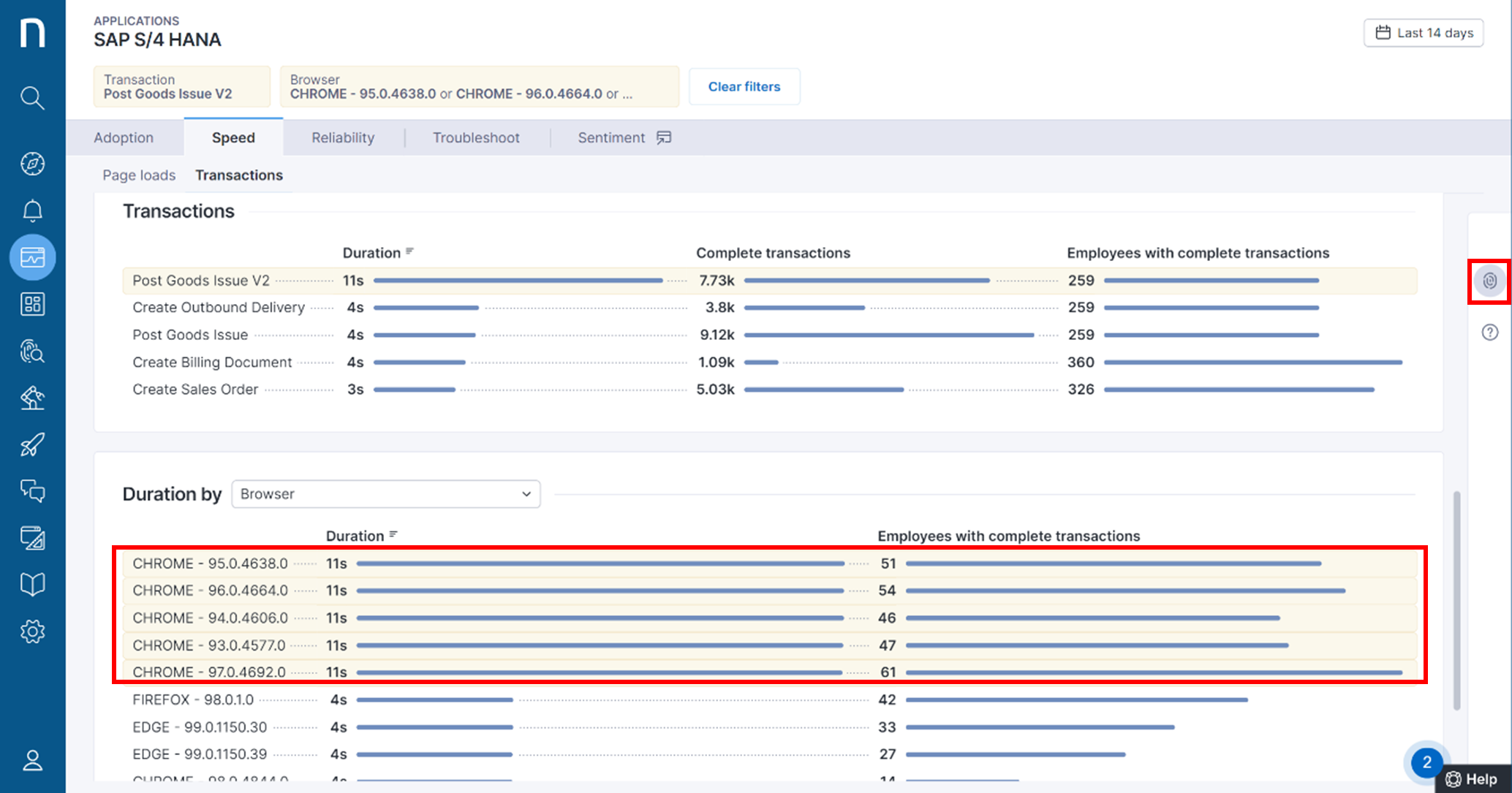Open the Last 14 days date picker
This screenshot has width=1512, height=793.
1424,33
